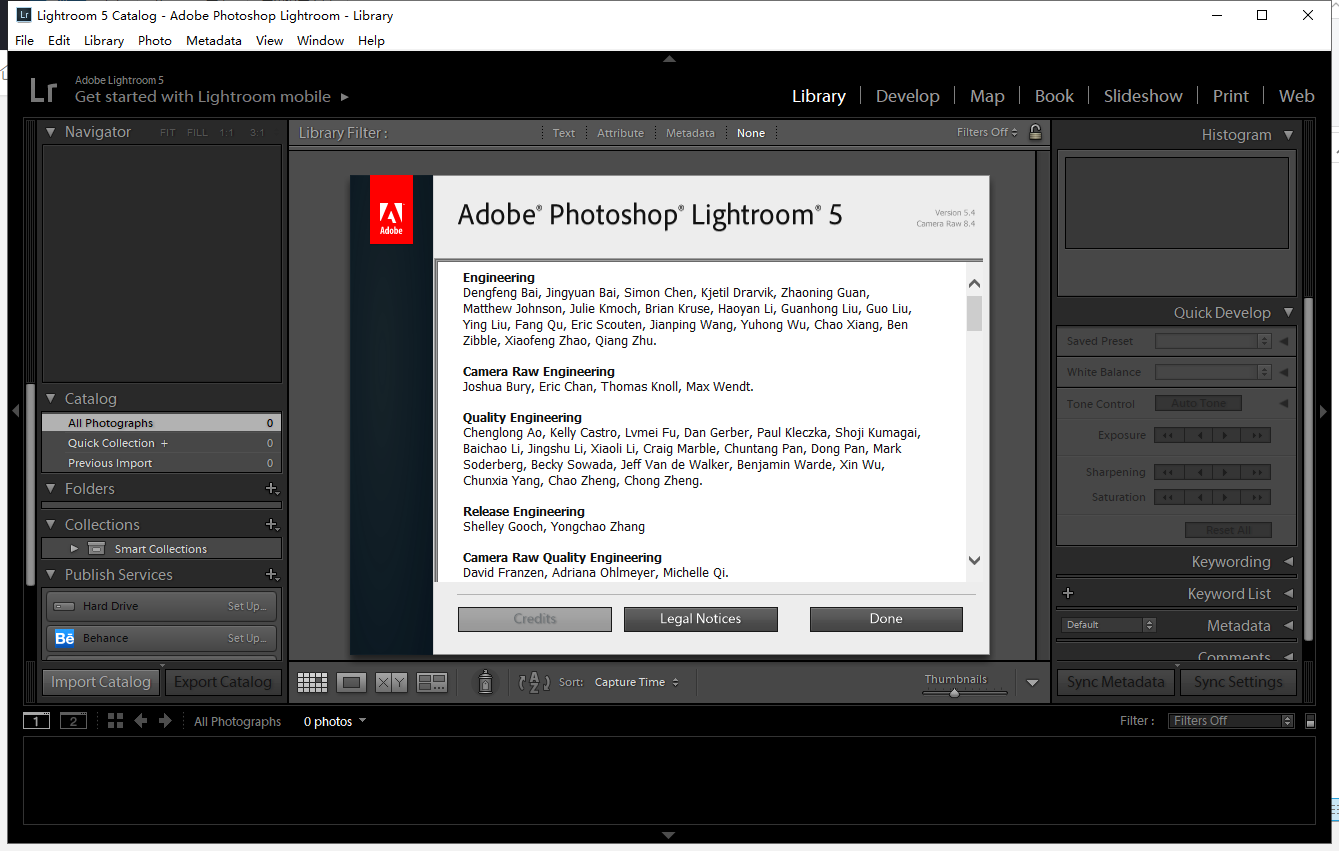Viewport: 1339px width, 851px height.
Task: Open the Metadata menu
Action: point(214,41)
